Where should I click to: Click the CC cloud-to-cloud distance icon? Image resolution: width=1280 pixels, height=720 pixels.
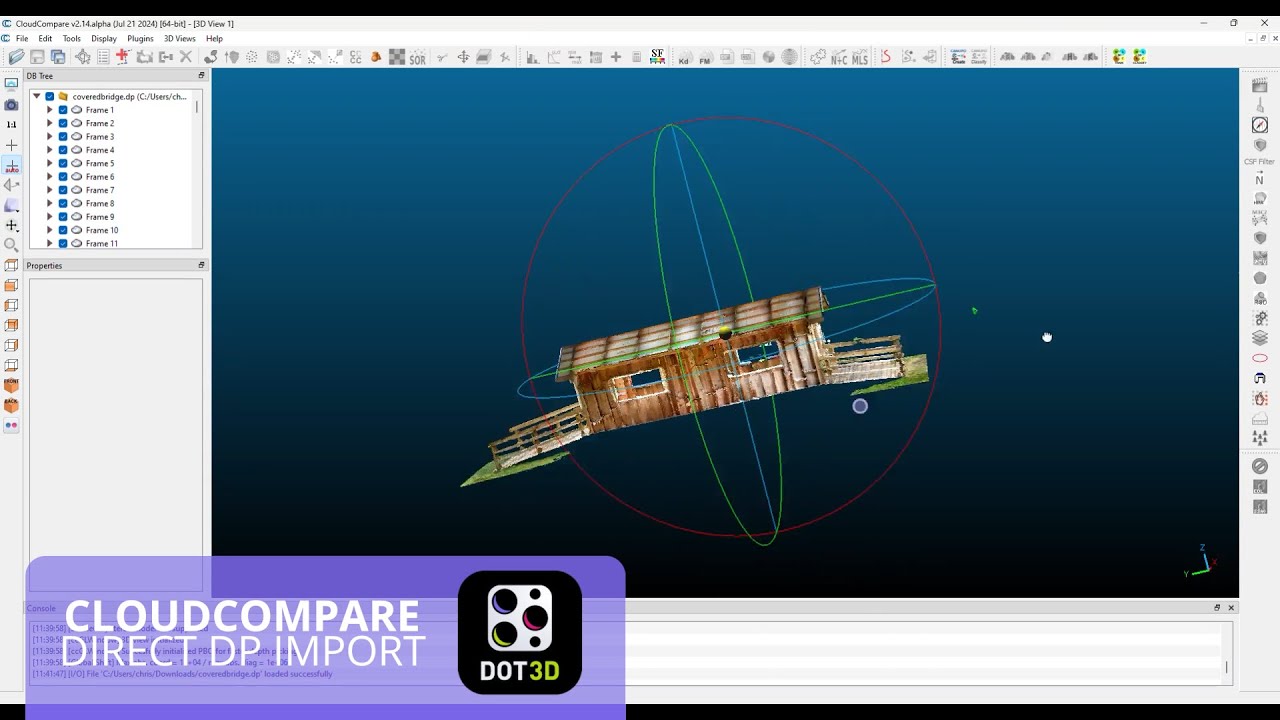(x=355, y=57)
